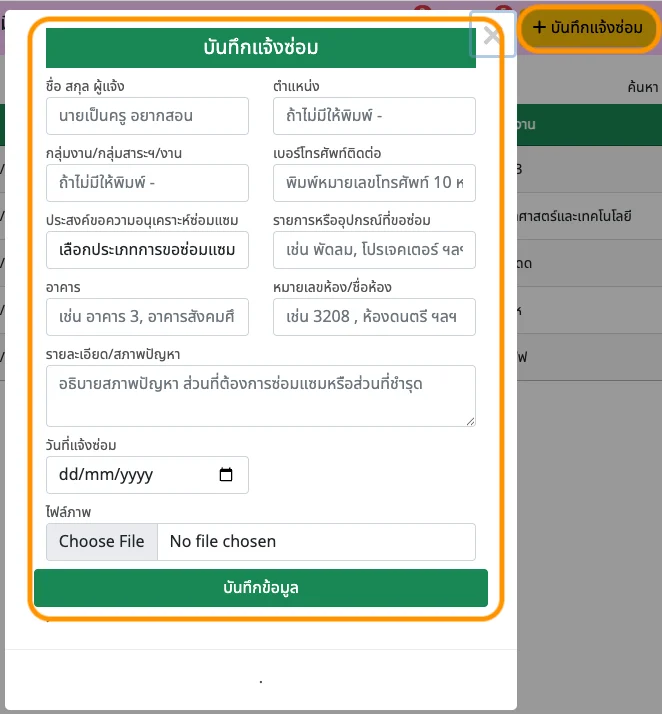Select the เบอร์โทรศัพท์ติดต่อ phone number field
662x714 pixels.
click(x=374, y=183)
